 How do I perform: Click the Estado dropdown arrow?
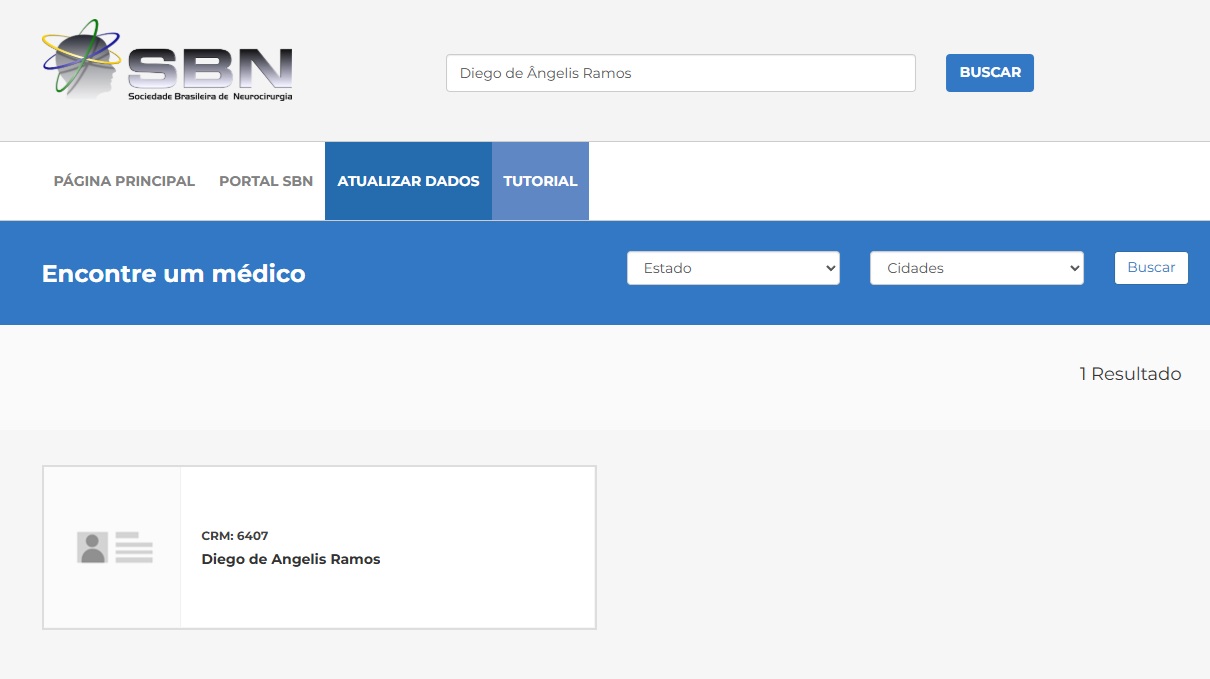pos(829,268)
